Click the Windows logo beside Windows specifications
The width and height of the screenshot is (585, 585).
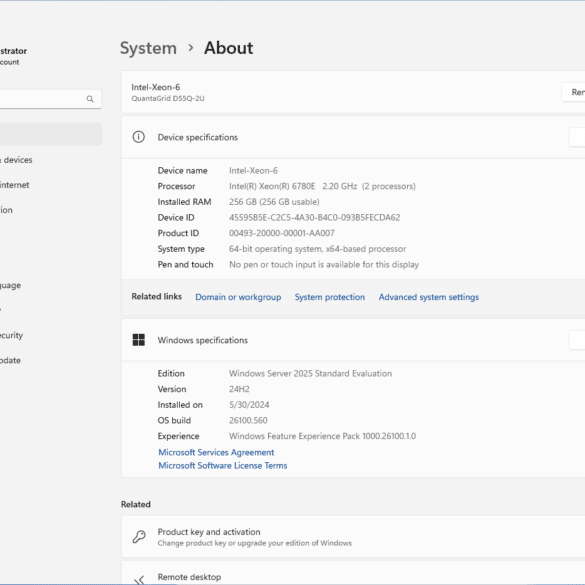tap(138, 340)
